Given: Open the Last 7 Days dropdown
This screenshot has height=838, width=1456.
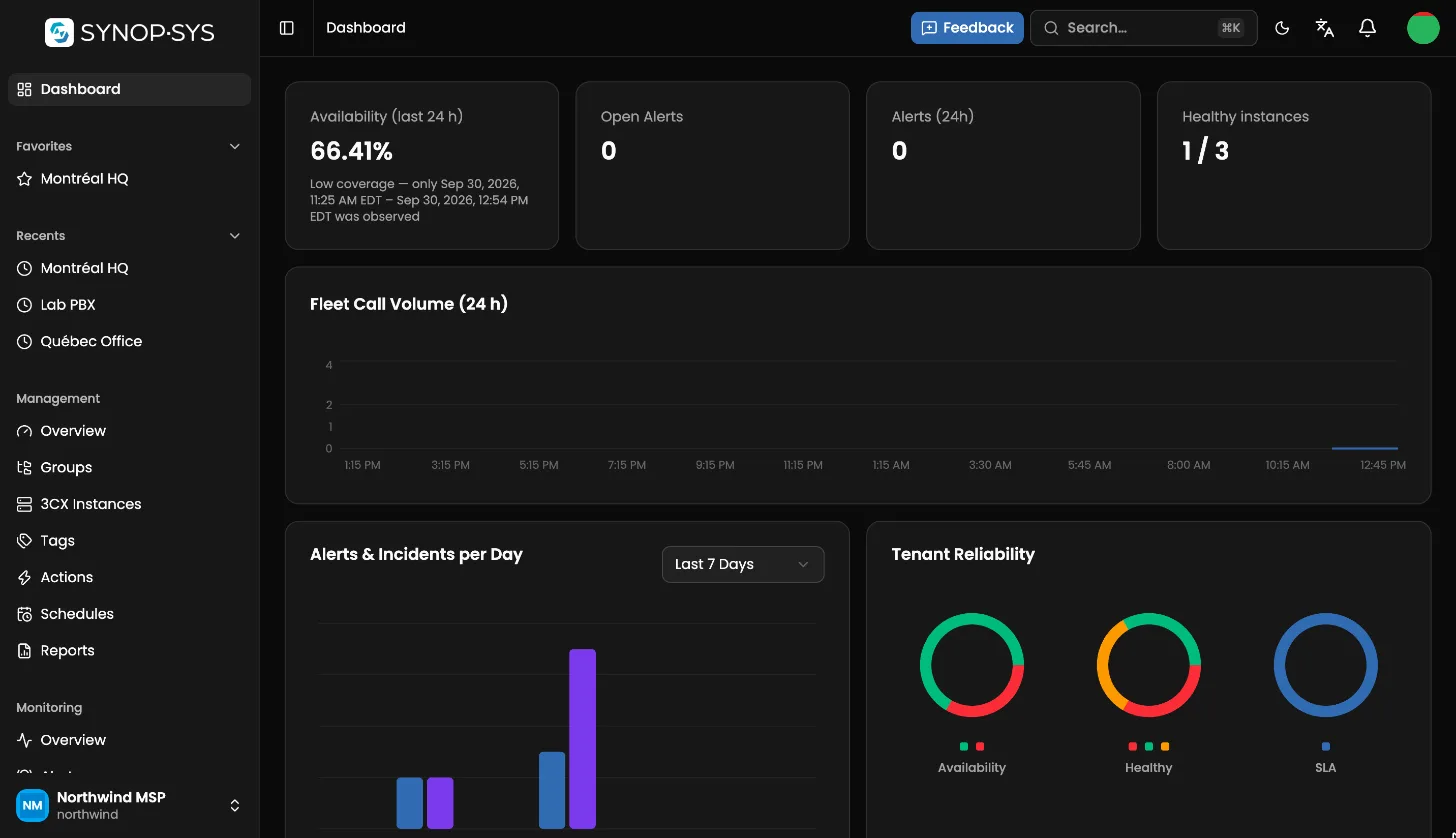Looking at the screenshot, I should (743, 564).
